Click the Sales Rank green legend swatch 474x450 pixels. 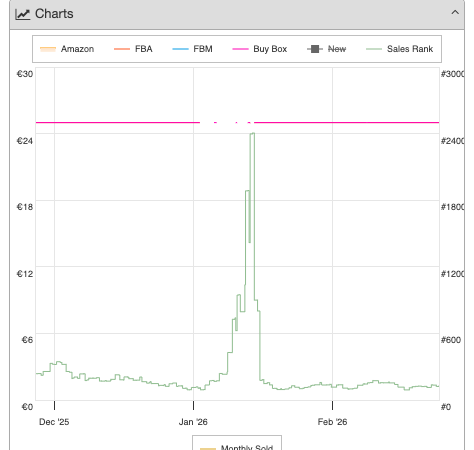click(374, 49)
